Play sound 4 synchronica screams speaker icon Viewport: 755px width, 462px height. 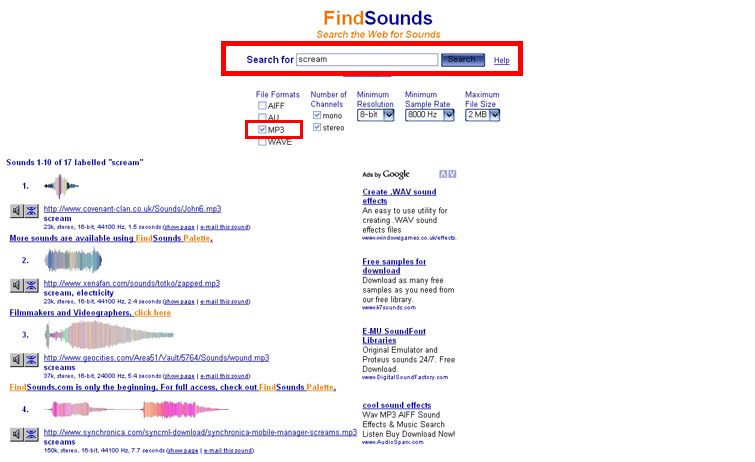[x=17, y=434]
